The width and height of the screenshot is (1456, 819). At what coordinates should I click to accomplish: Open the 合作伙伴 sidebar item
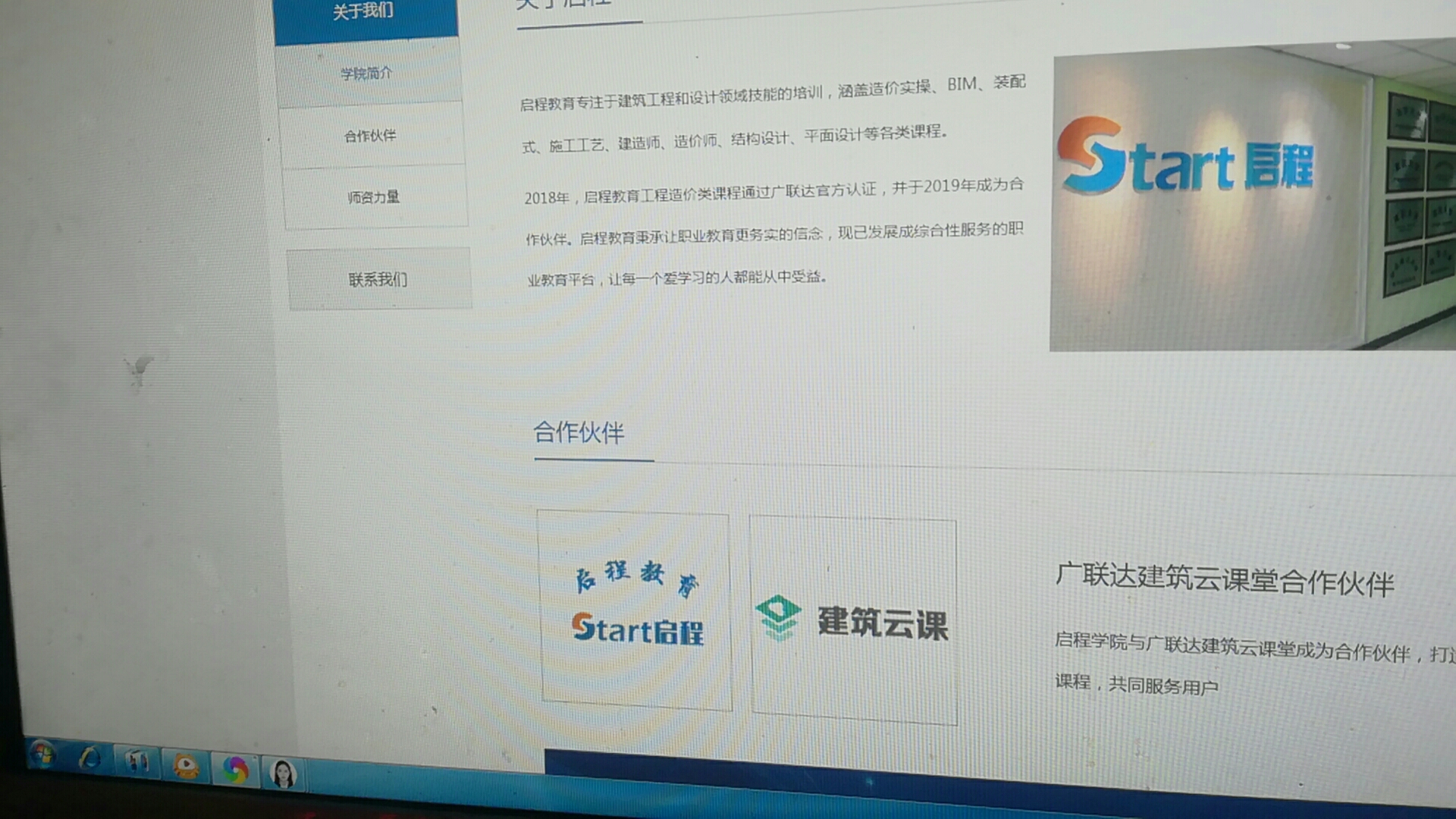pos(371,136)
